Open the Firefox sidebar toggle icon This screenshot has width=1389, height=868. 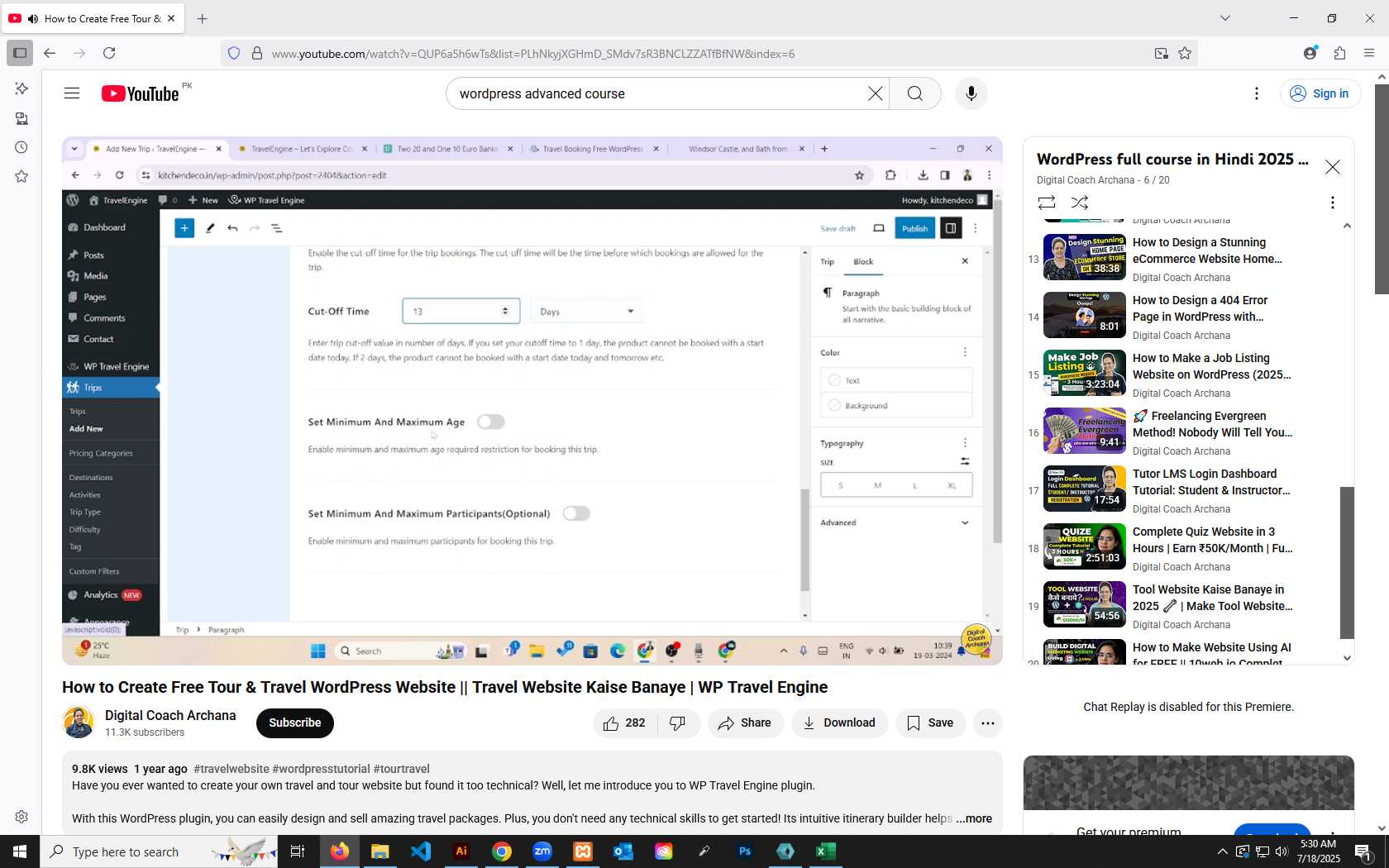(x=20, y=53)
